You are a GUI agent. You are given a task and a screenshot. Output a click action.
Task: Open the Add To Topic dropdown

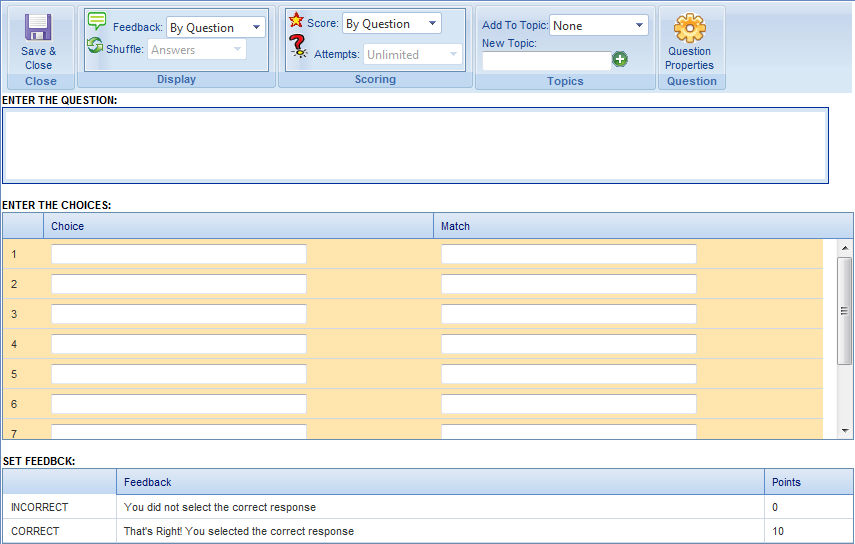[x=599, y=25]
